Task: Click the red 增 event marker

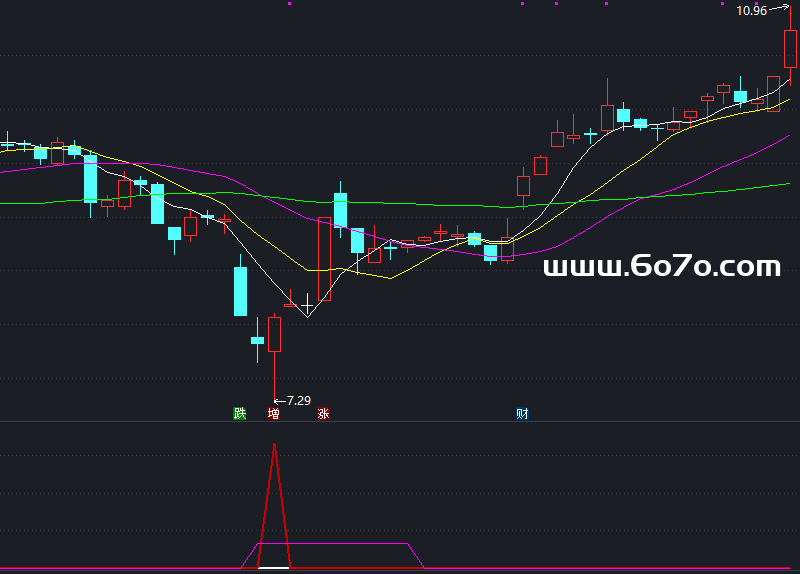Action: [273, 413]
